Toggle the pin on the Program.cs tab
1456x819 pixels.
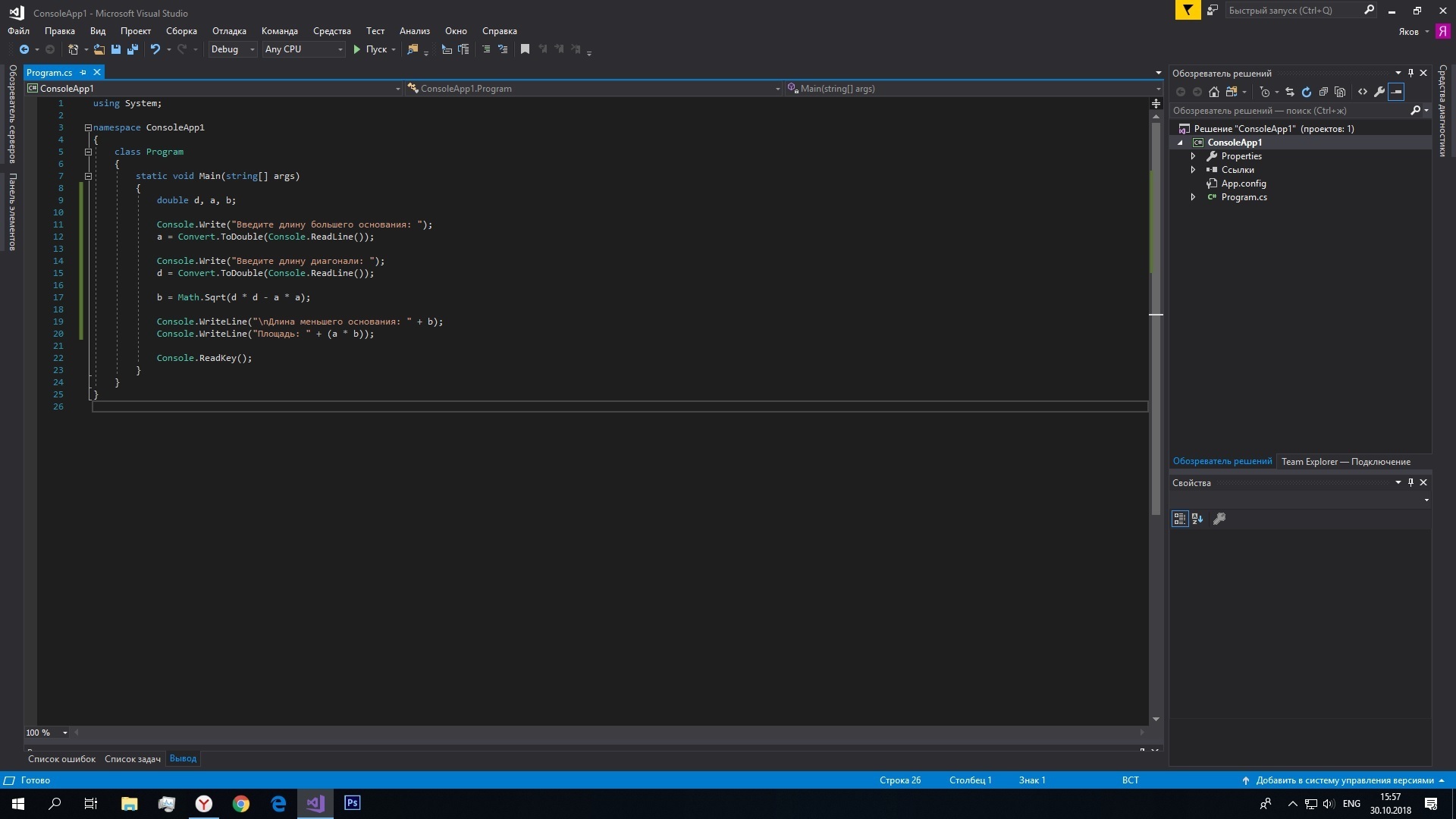coord(83,73)
